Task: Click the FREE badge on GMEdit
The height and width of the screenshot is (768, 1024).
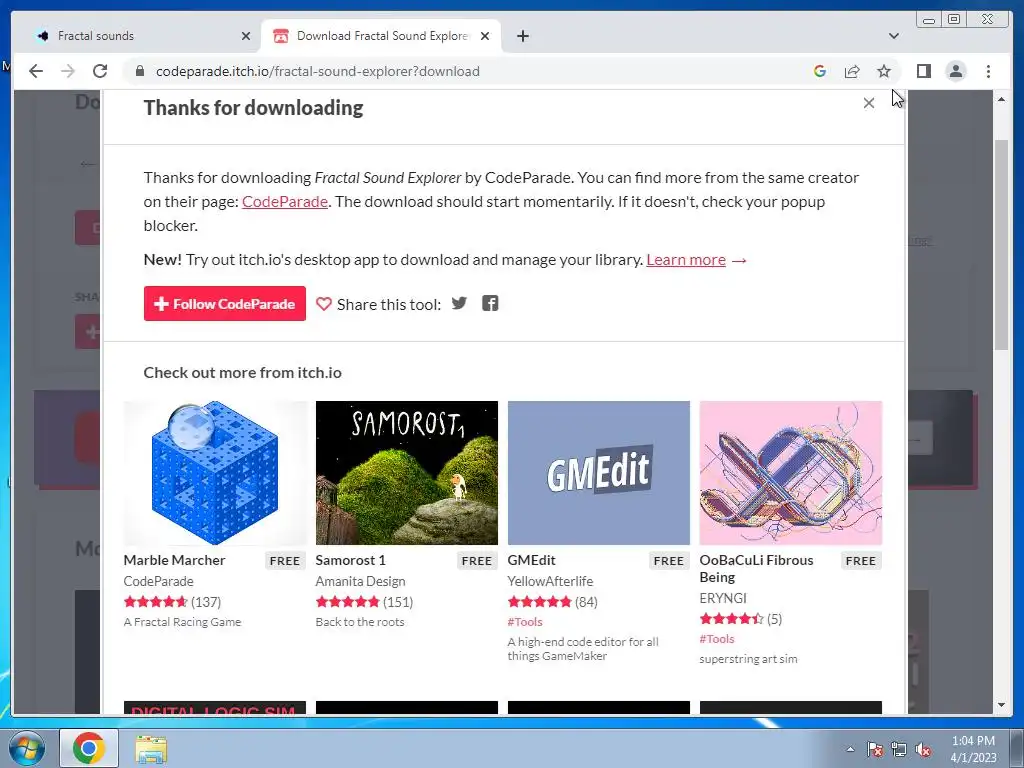Action: tap(669, 561)
